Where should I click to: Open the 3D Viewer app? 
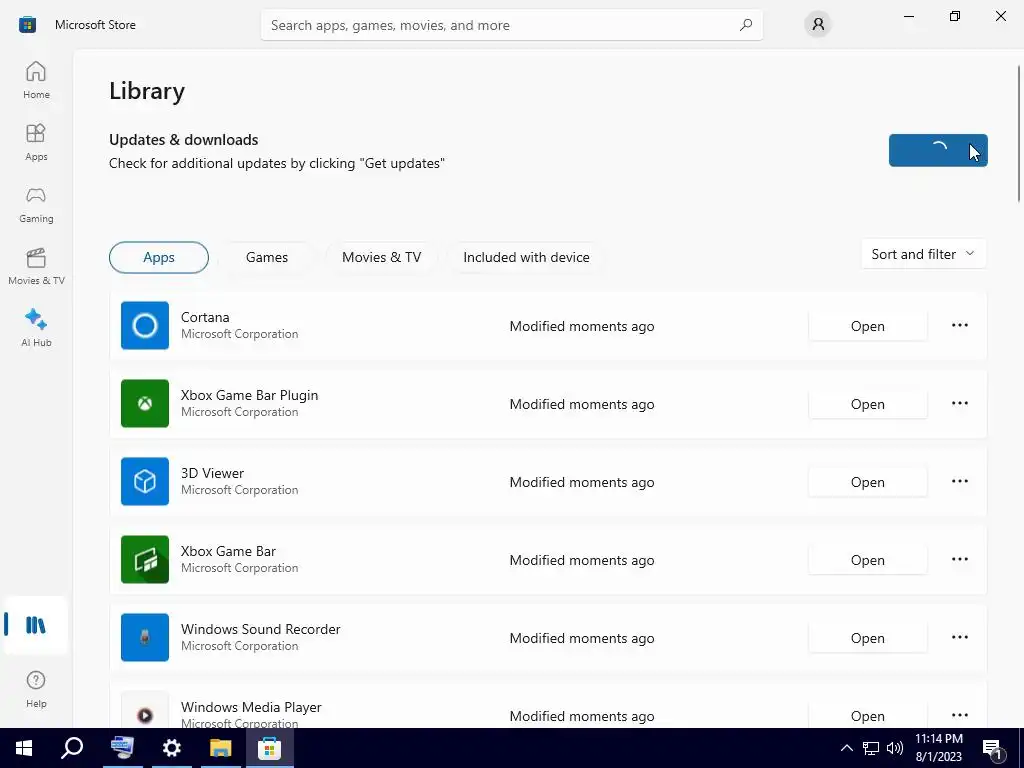pyautogui.click(x=867, y=482)
